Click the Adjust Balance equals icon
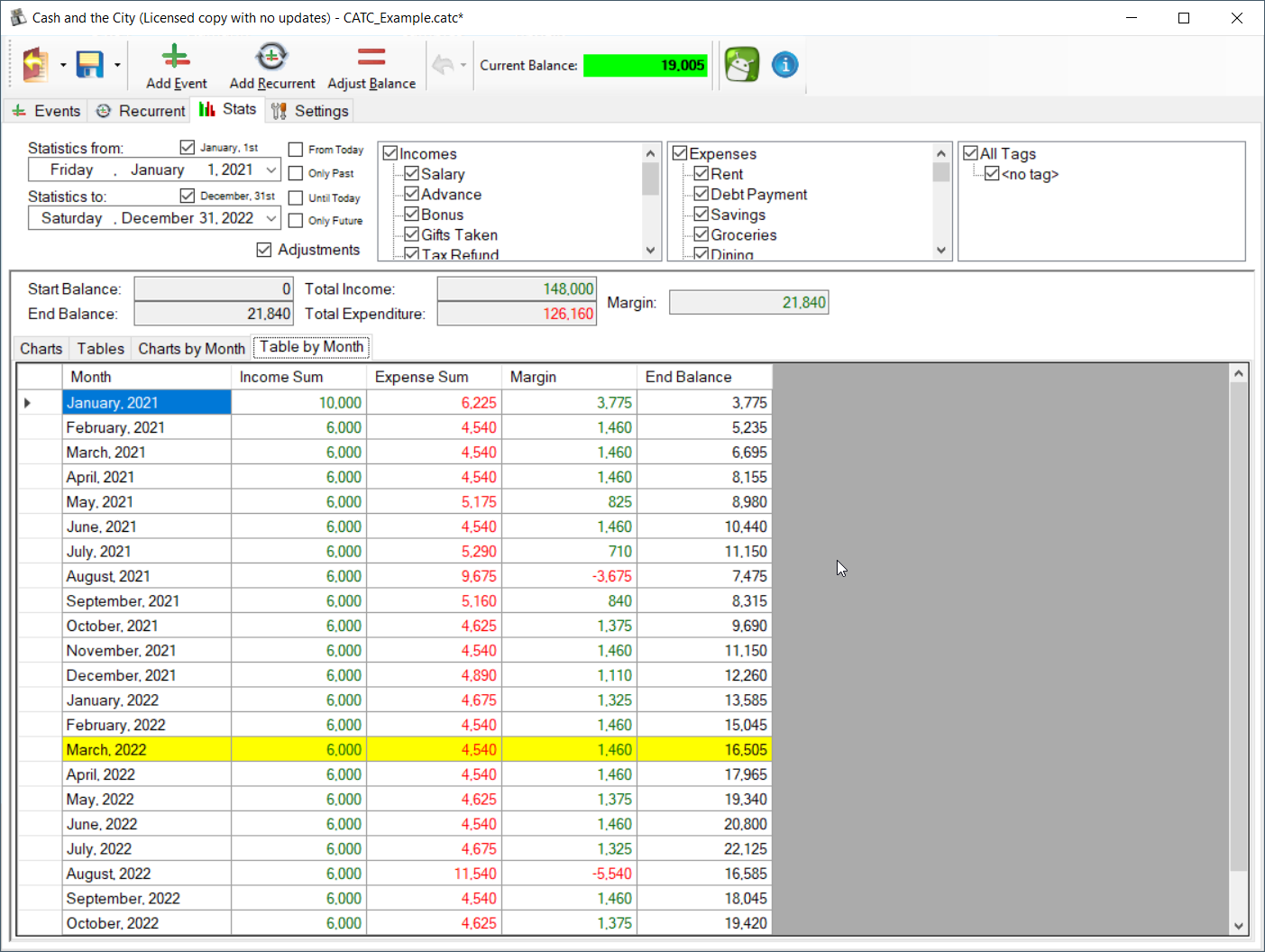The image size is (1265, 952). tap(371, 58)
